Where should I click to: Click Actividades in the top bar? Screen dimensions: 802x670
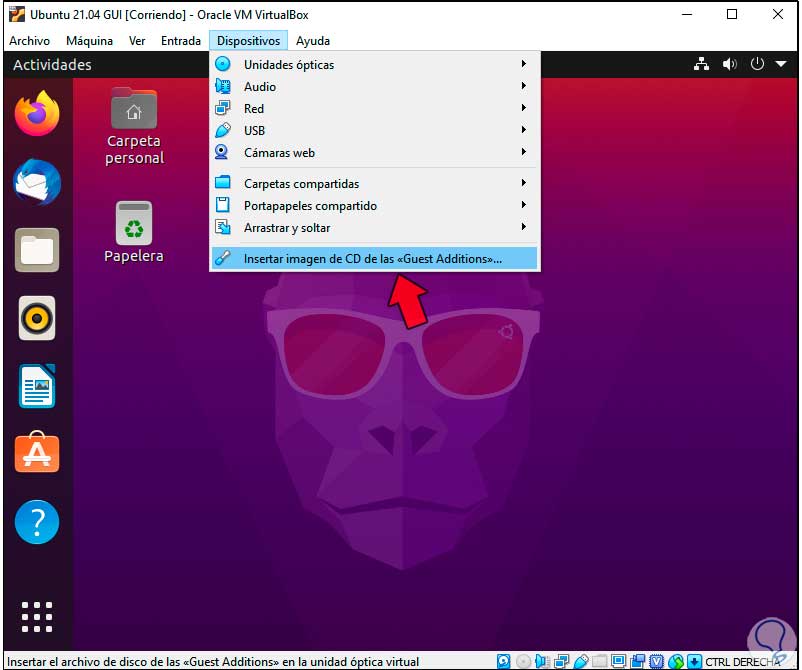click(x=52, y=64)
